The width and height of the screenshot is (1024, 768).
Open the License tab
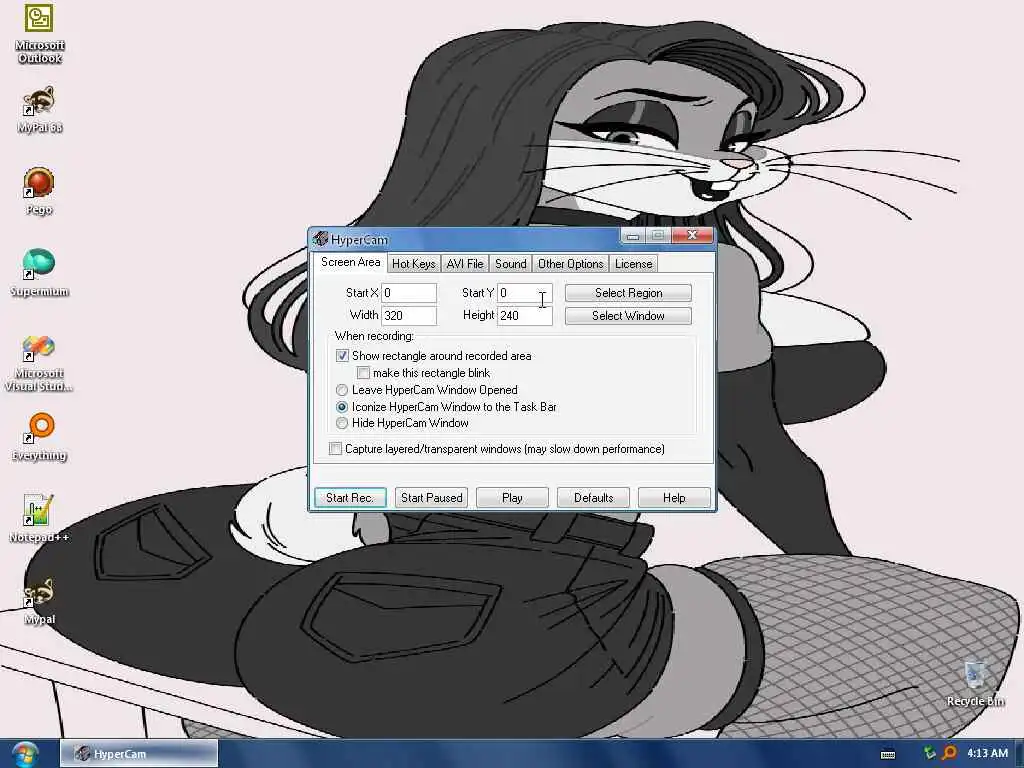[633, 264]
